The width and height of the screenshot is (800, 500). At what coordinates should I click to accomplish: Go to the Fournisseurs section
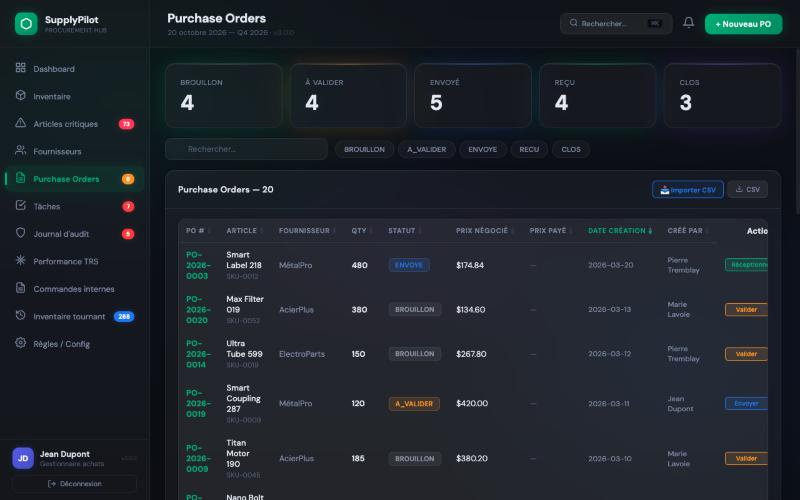[74, 151]
